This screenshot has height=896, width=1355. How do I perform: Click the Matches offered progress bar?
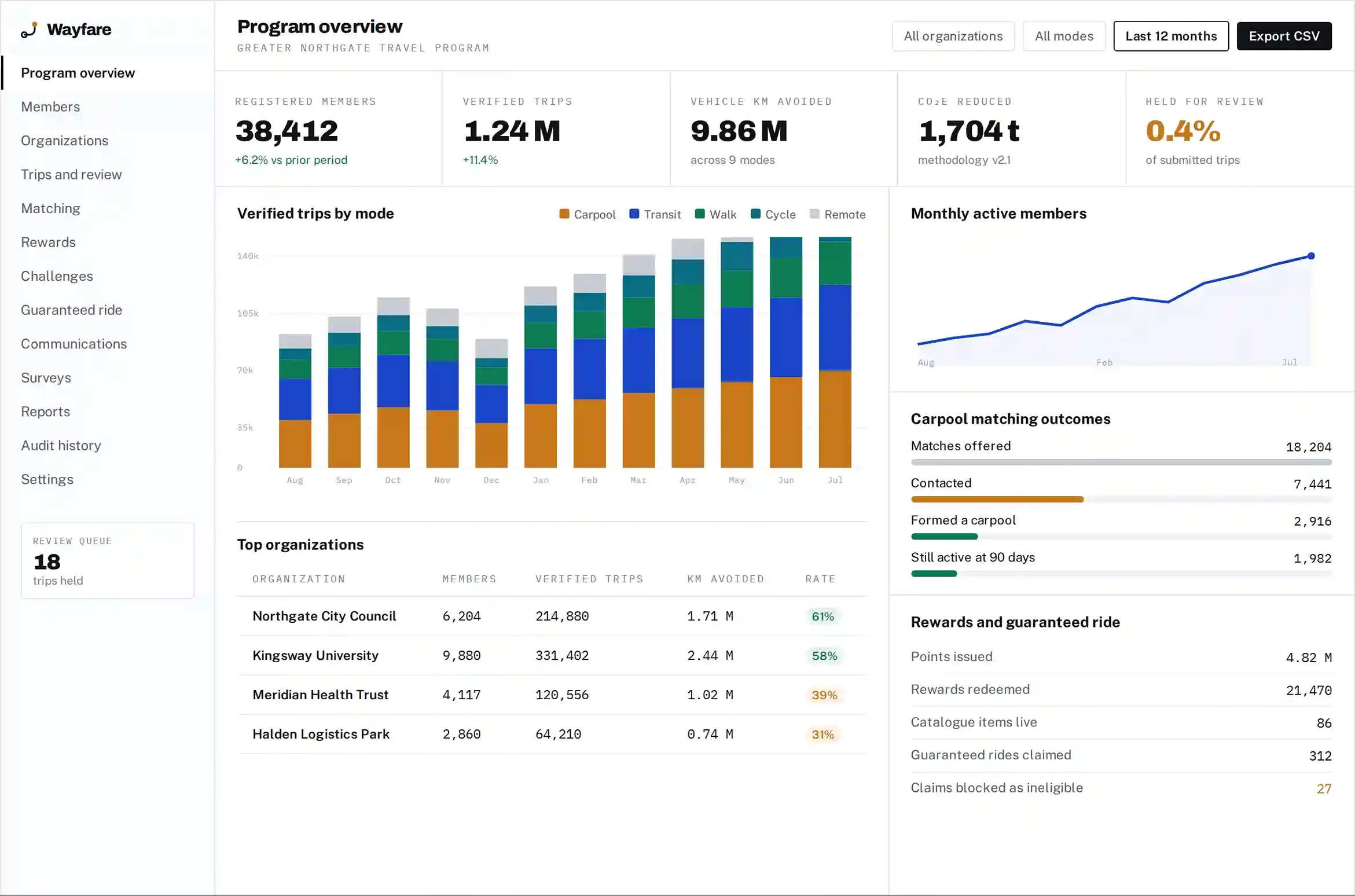pyautogui.click(x=1121, y=462)
